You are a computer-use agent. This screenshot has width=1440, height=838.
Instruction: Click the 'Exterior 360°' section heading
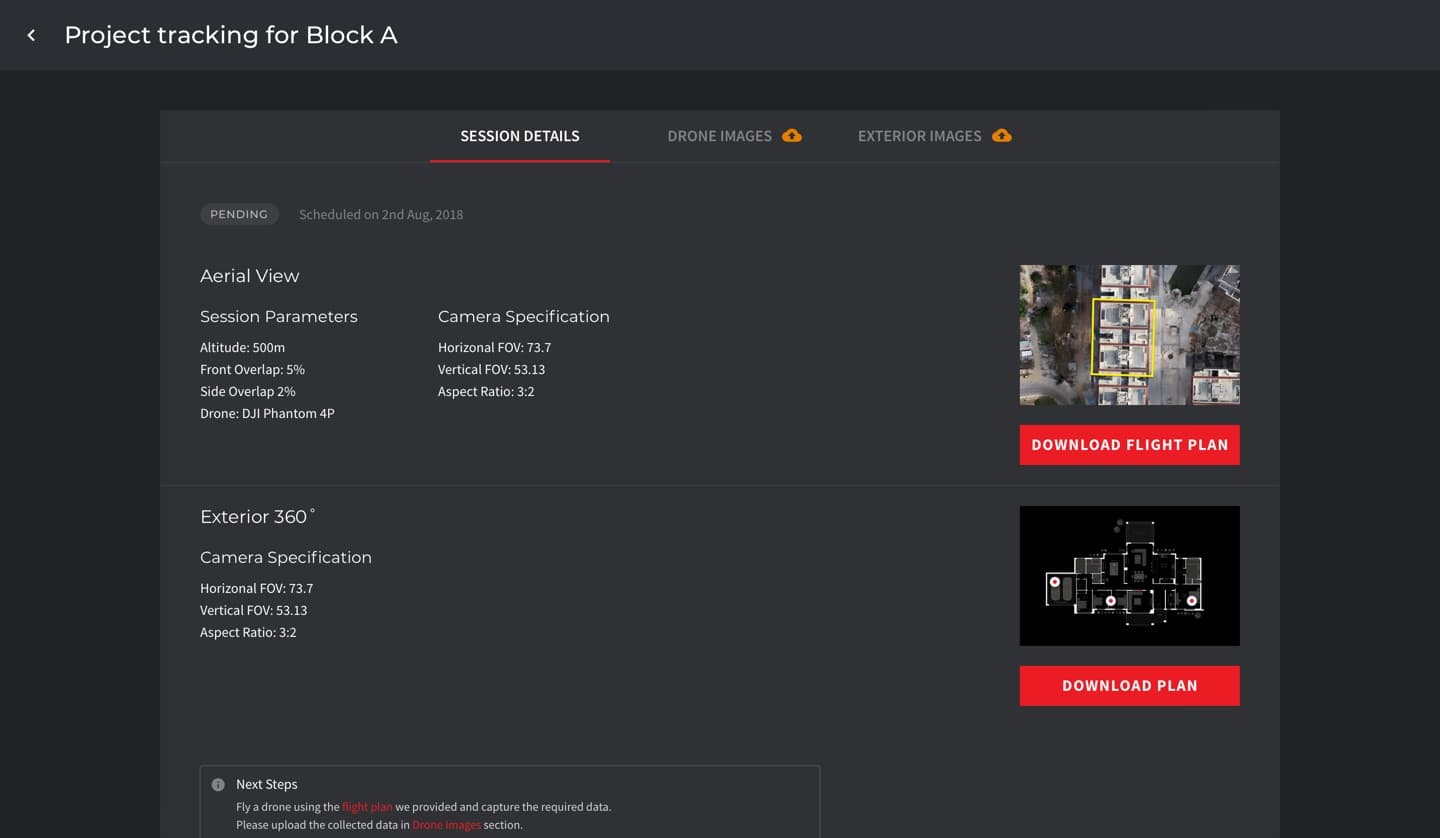coord(258,516)
